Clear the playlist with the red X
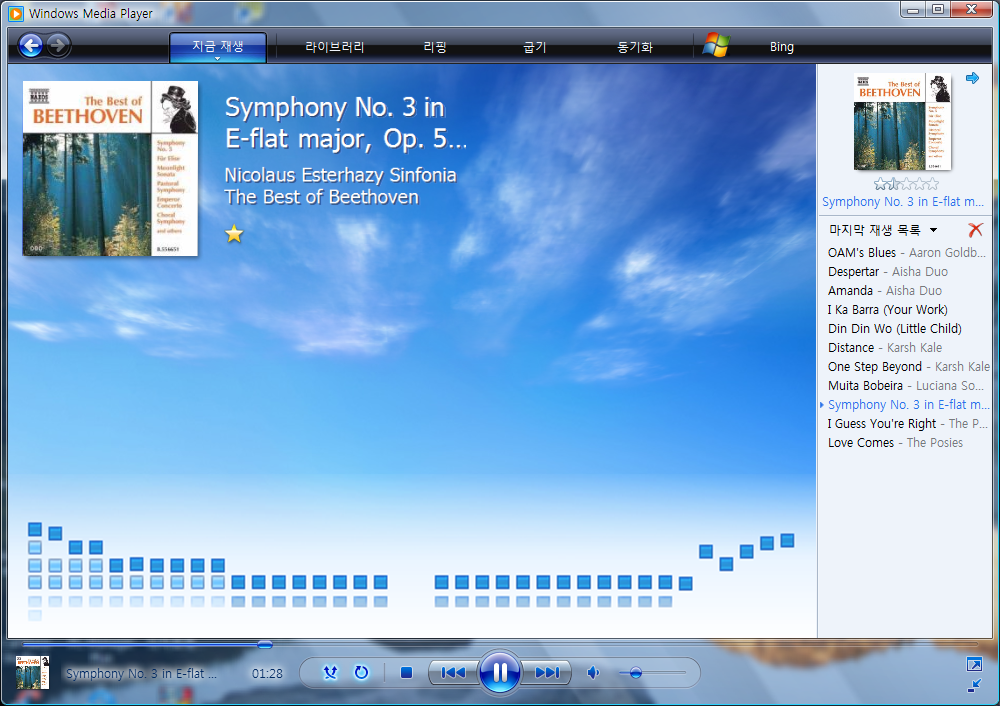This screenshot has height=706, width=1000. coord(975,229)
